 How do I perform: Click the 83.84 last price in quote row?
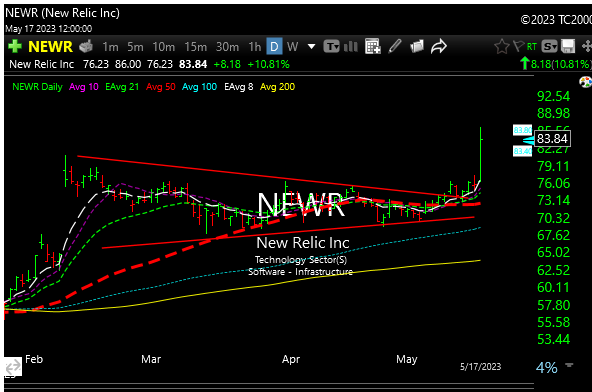pyautogui.click(x=193, y=65)
